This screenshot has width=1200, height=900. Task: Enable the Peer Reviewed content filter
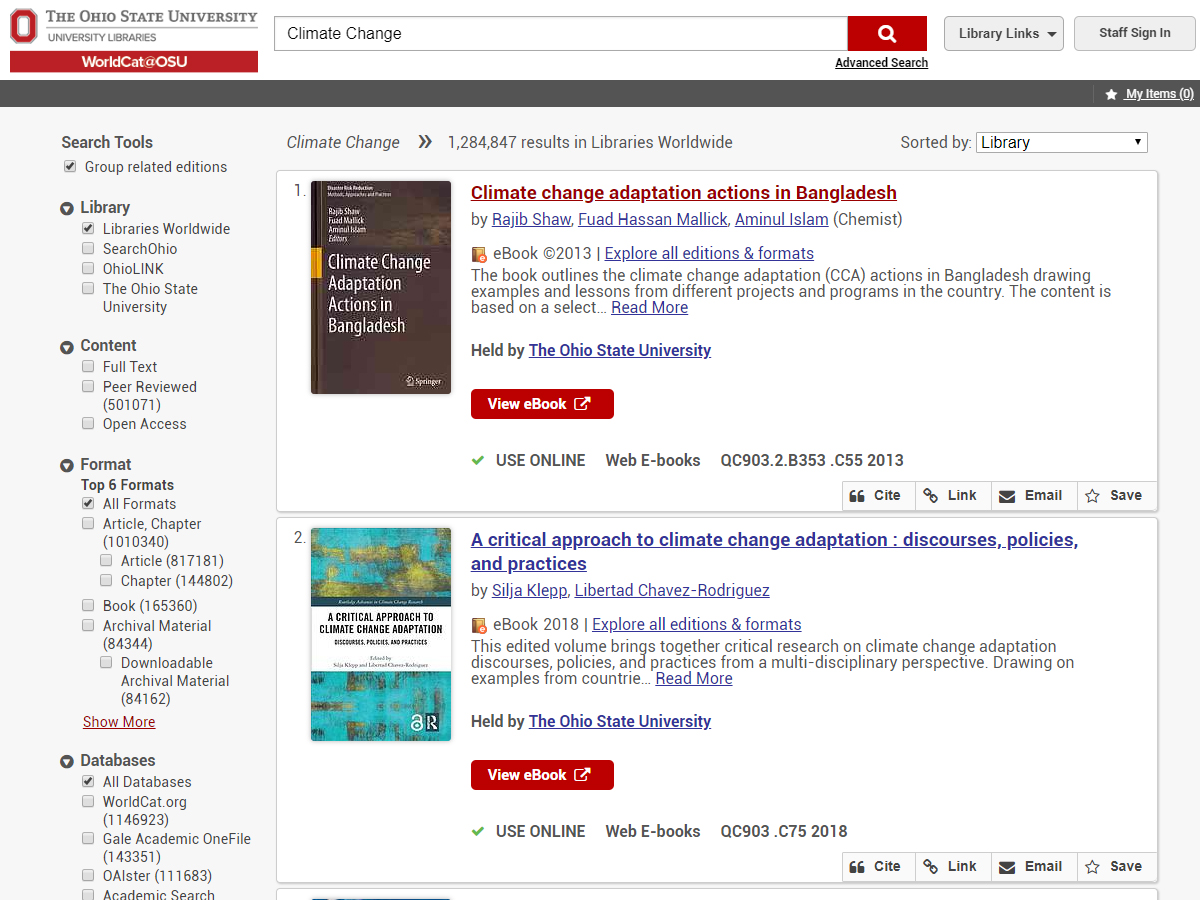click(89, 387)
